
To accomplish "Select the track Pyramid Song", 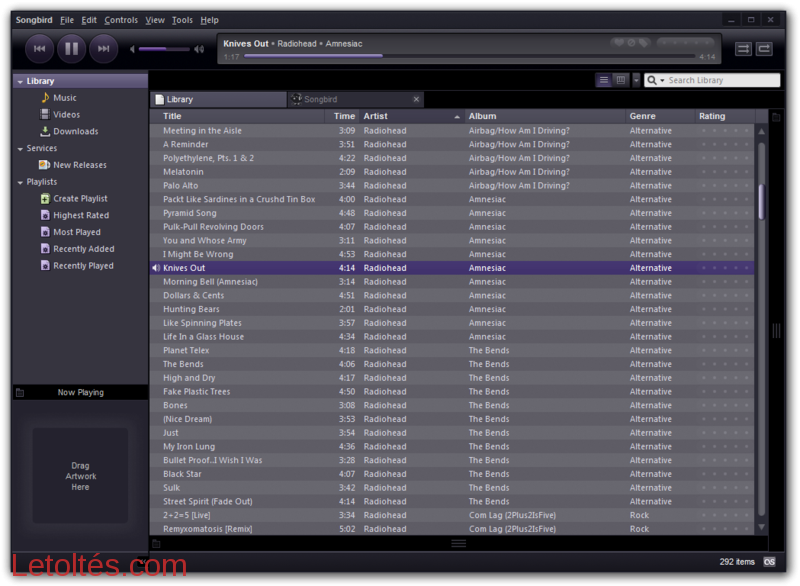I will coord(452,213).
